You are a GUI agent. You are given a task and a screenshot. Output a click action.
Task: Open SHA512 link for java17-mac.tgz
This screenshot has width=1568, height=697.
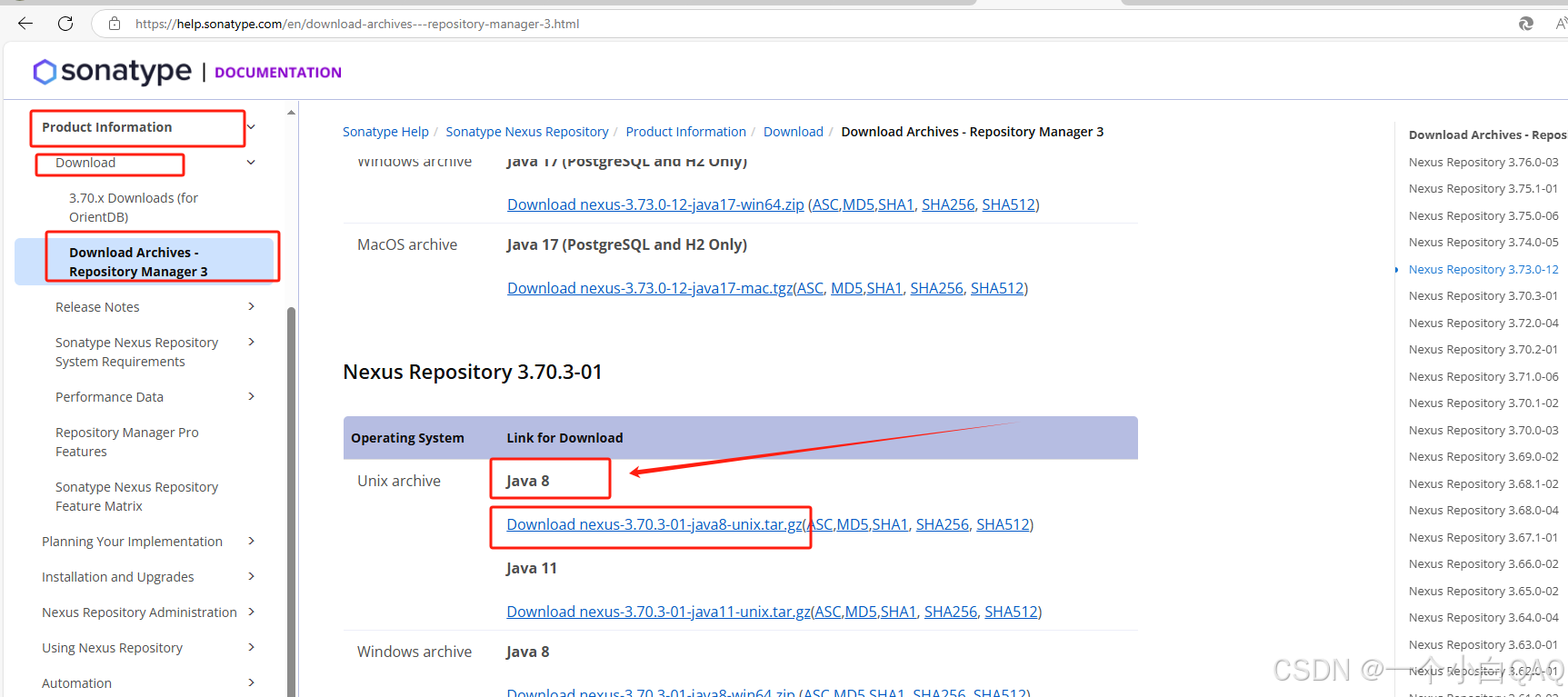click(x=997, y=288)
